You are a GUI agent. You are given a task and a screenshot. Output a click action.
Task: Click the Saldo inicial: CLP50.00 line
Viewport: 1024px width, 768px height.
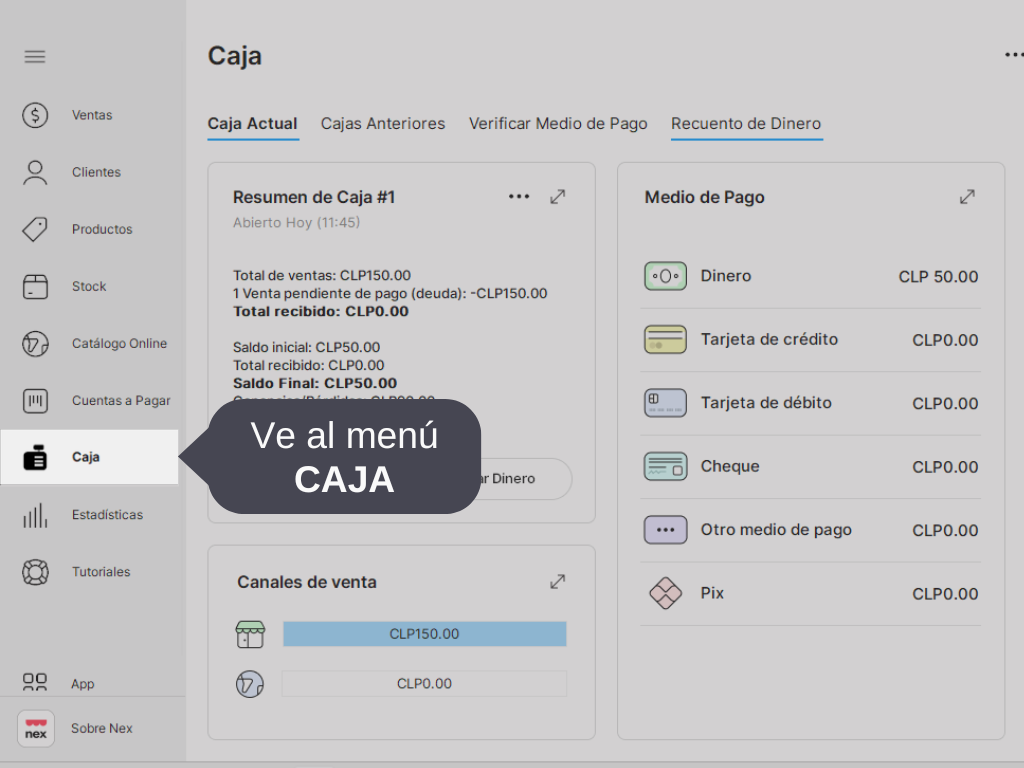[306, 347]
